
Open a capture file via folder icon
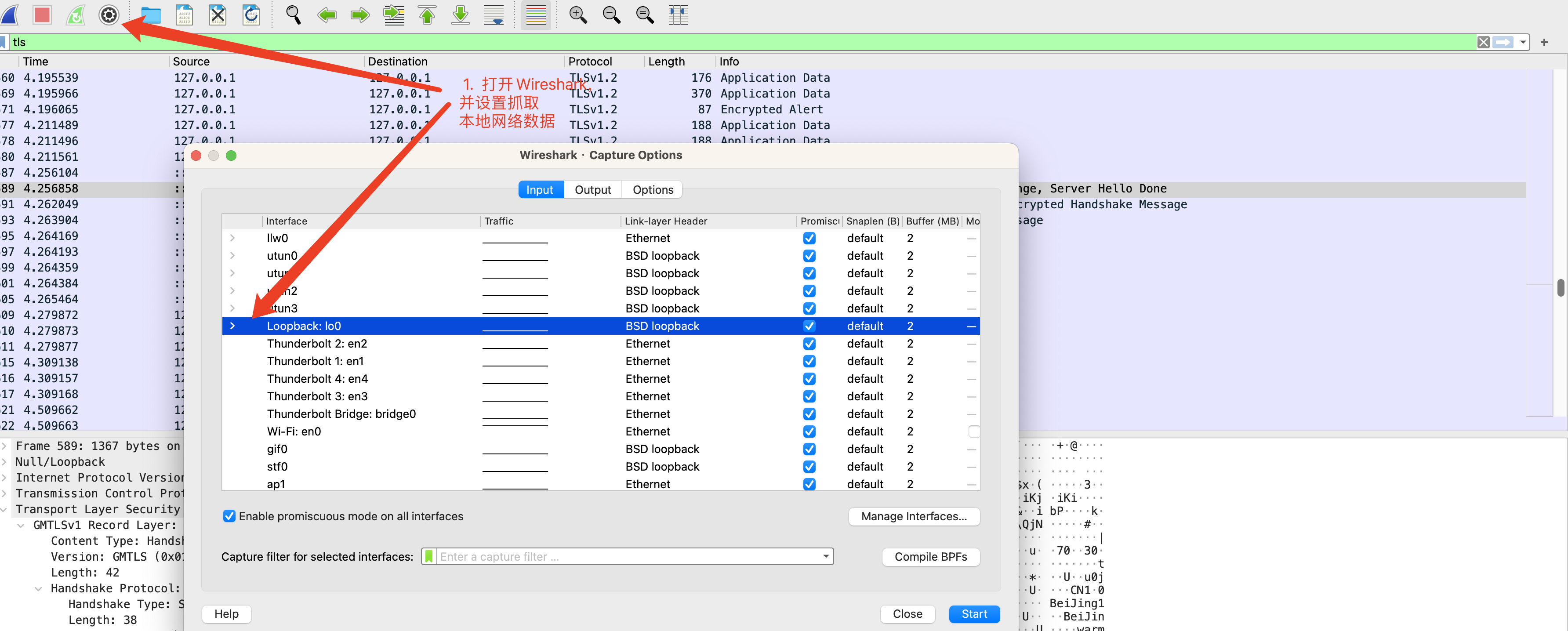pos(151,15)
